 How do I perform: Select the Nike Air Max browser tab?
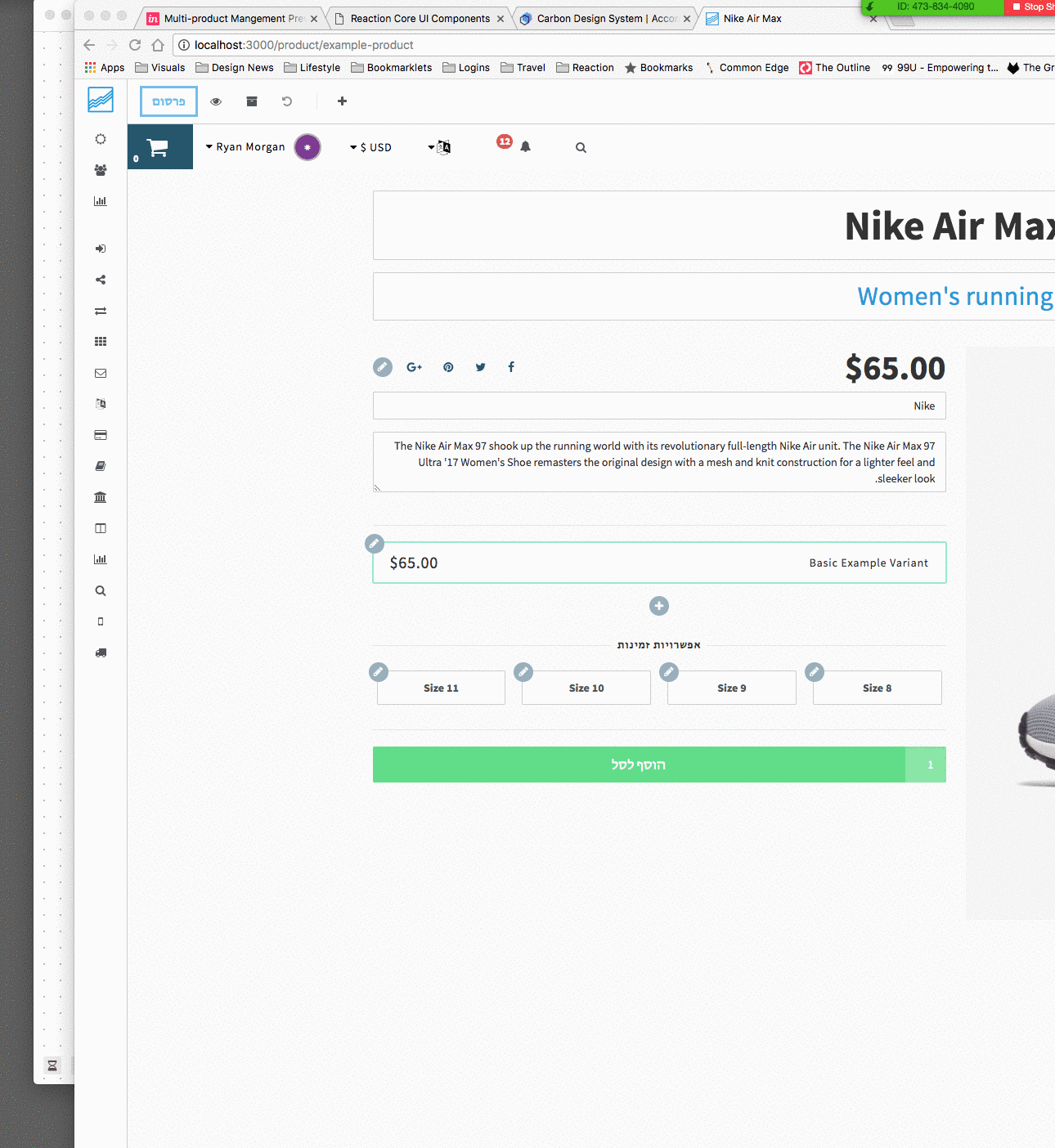point(792,18)
